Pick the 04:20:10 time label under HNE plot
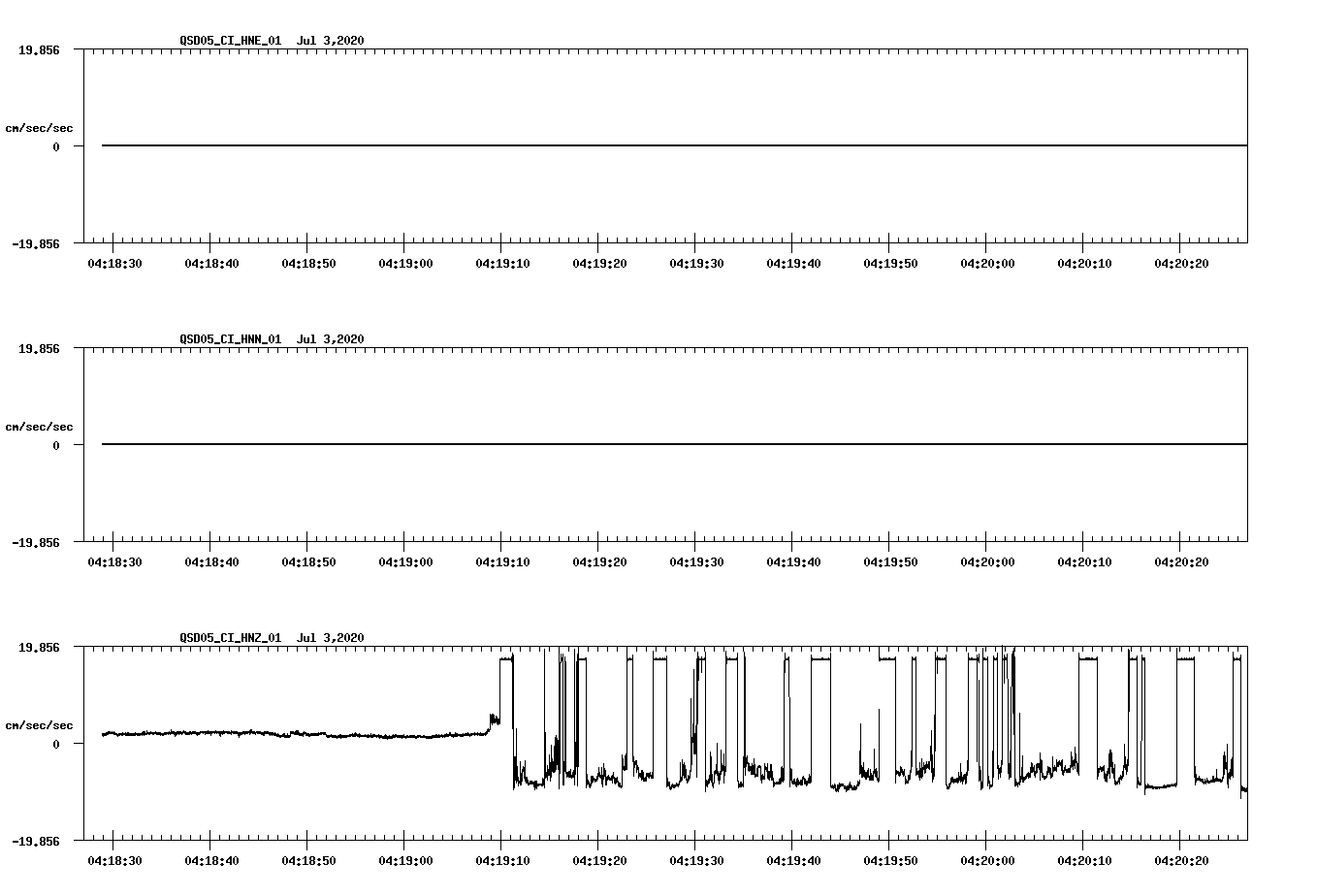1317x896 pixels. [x=1084, y=264]
